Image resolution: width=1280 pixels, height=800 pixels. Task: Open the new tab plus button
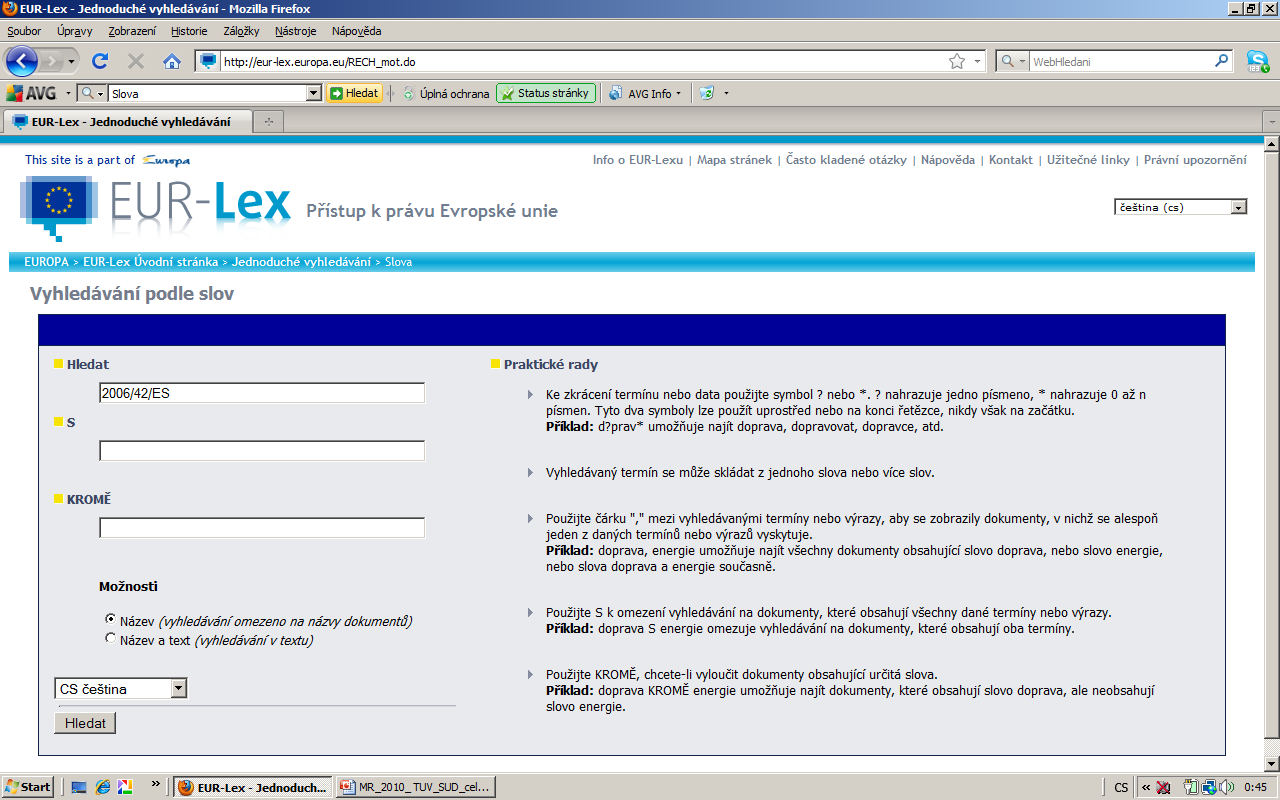(x=268, y=122)
